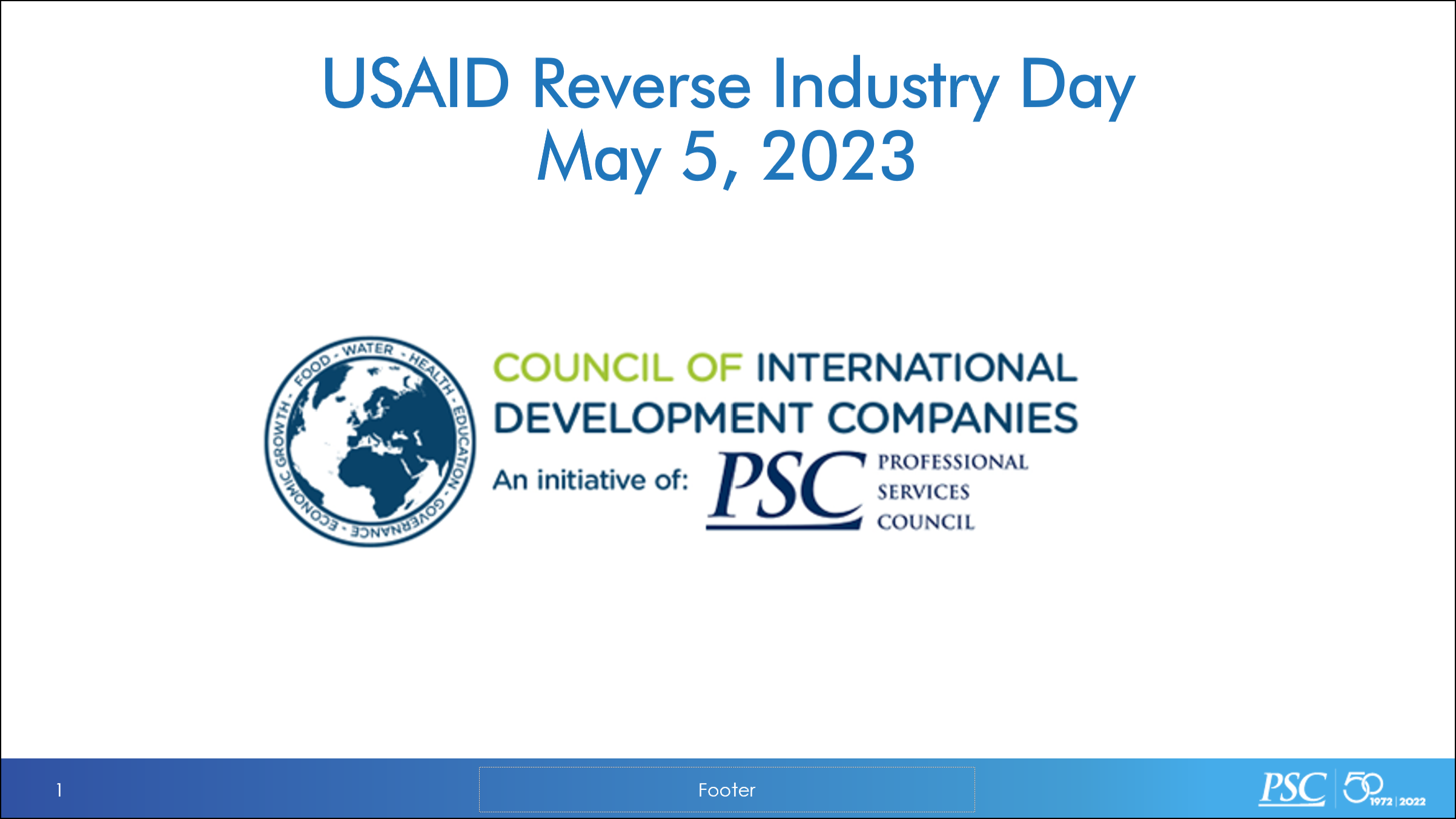Click the globe emblem logo
Viewport: 1456px width, 819px height.
(x=370, y=441)
